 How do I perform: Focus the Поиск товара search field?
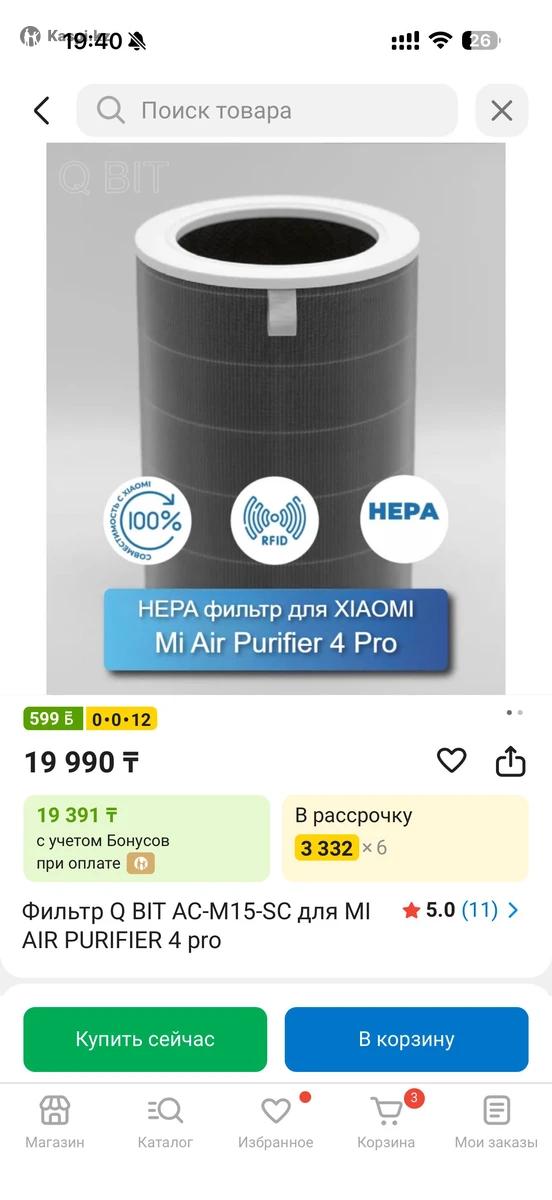[x=267, y=110]
